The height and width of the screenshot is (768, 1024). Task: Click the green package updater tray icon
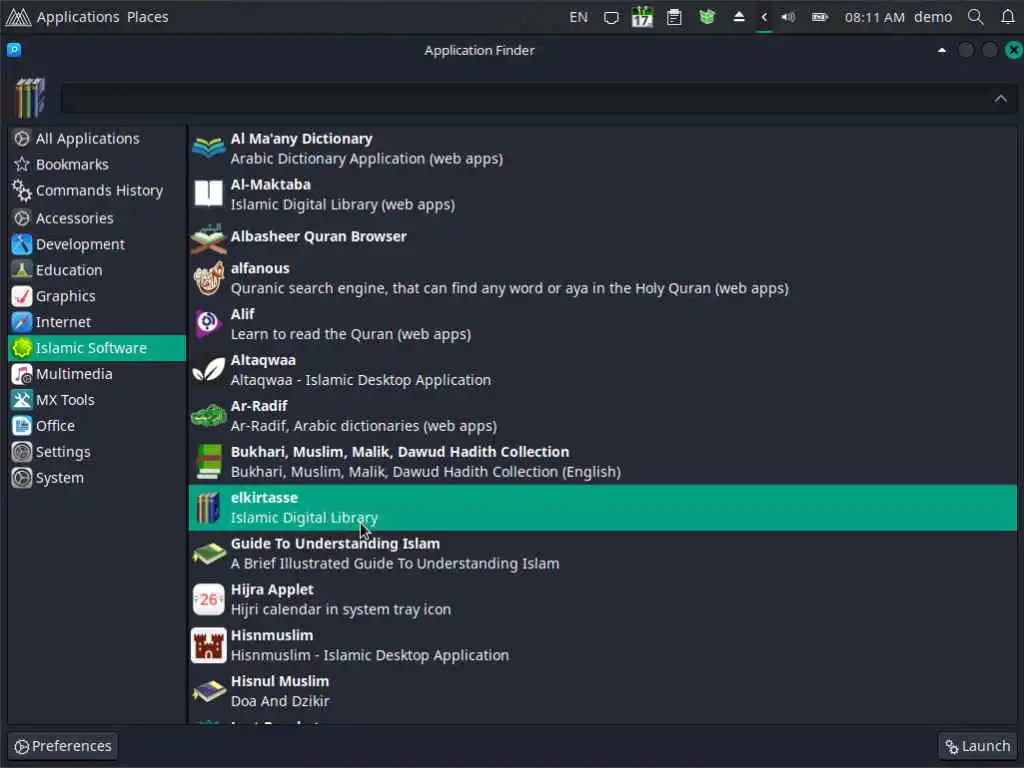(707, 17)
